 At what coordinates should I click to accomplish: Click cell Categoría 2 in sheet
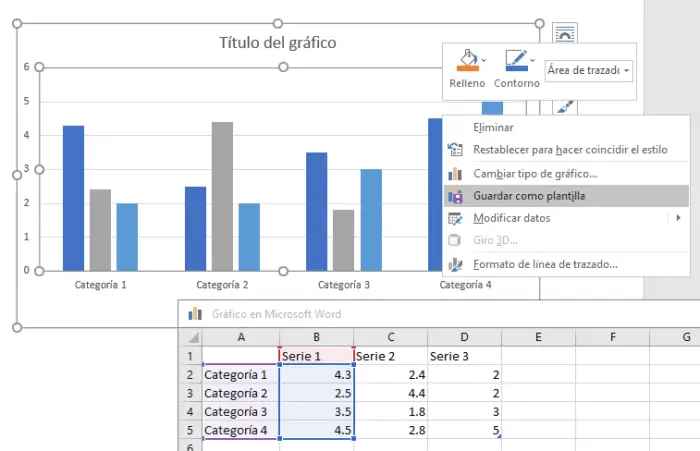(x=241, y=393)
